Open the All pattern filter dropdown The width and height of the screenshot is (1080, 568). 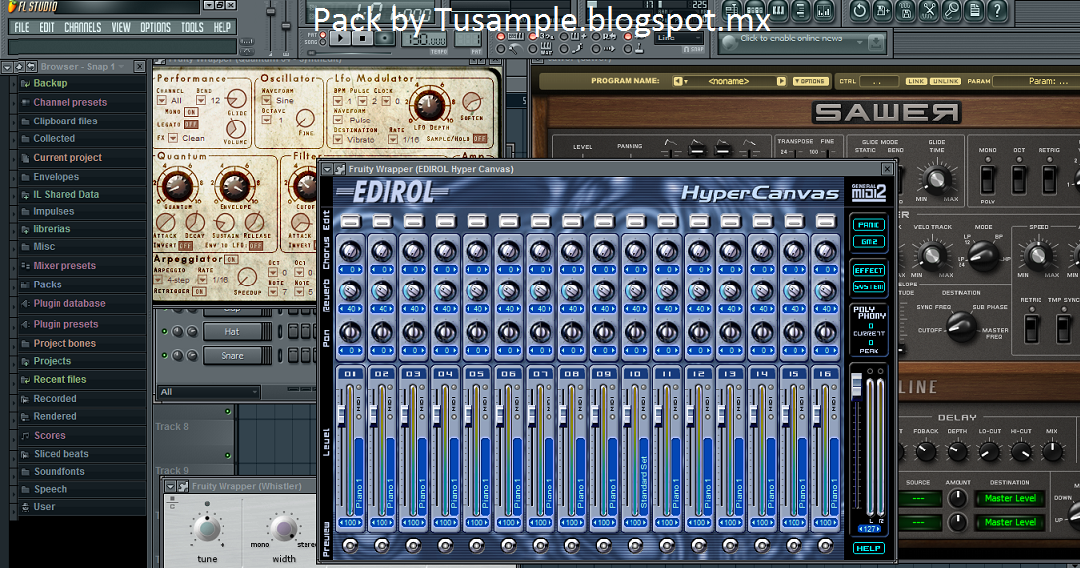point(208,392)
